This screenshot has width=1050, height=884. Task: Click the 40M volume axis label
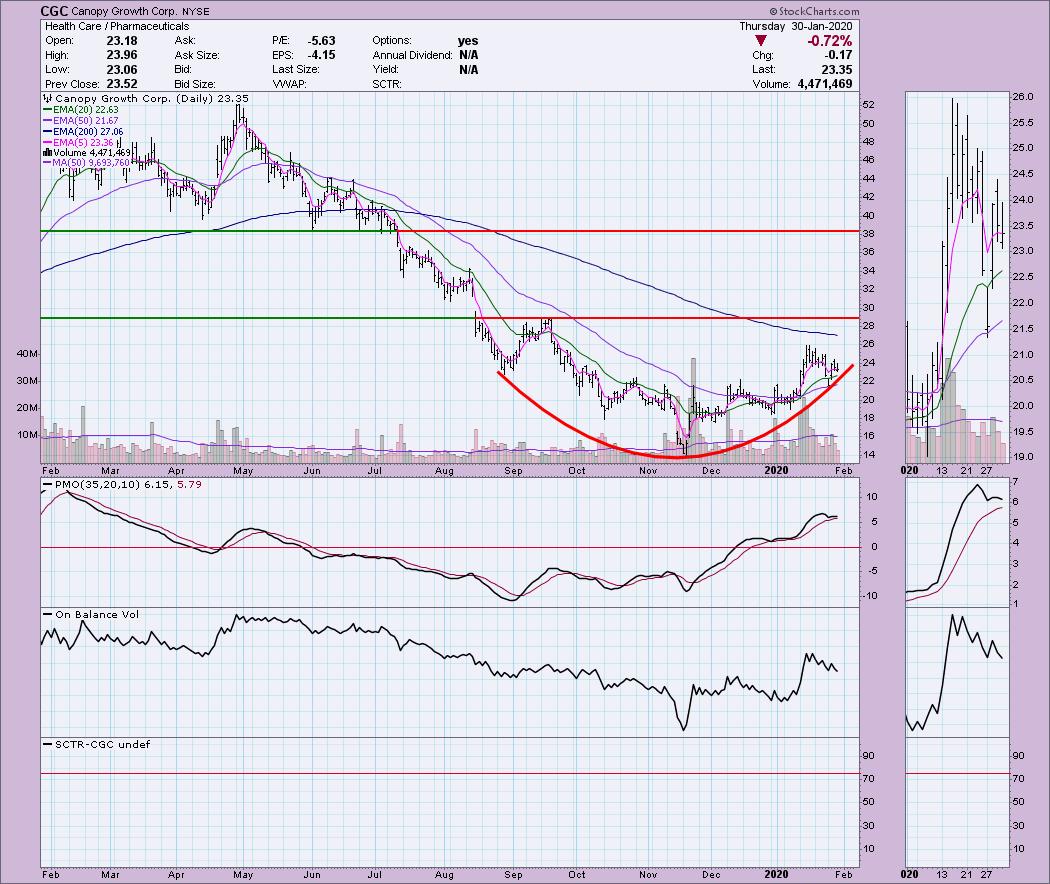[28, 354]
